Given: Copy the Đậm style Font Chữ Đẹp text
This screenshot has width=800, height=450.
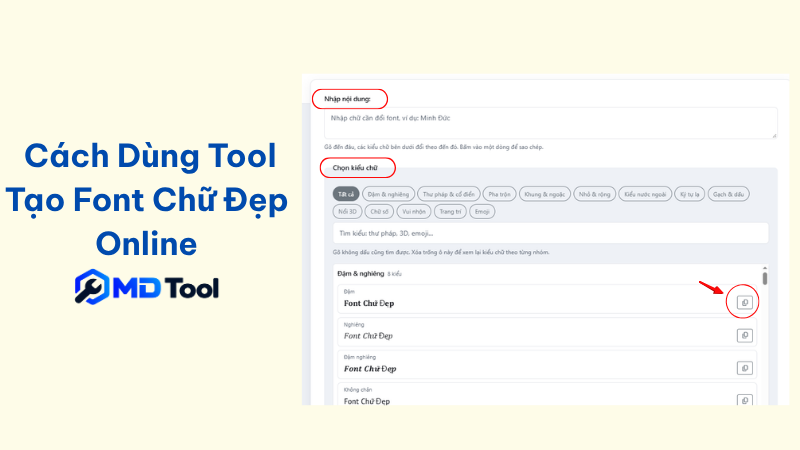Looking at the screenshot, I should click(744, 303).
